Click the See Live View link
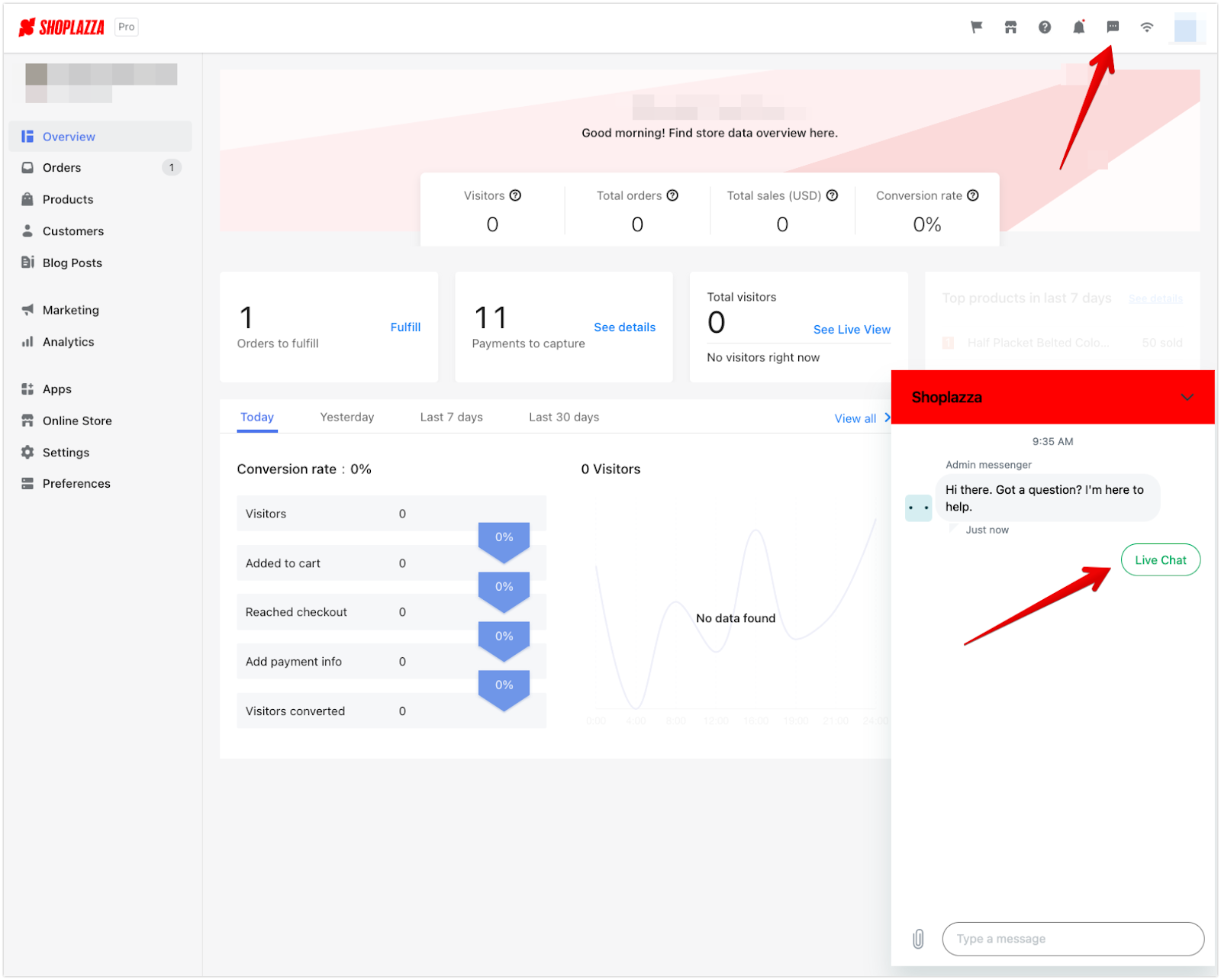The width and height of the screenshot is (1221, 980). [x=852, y=330]
